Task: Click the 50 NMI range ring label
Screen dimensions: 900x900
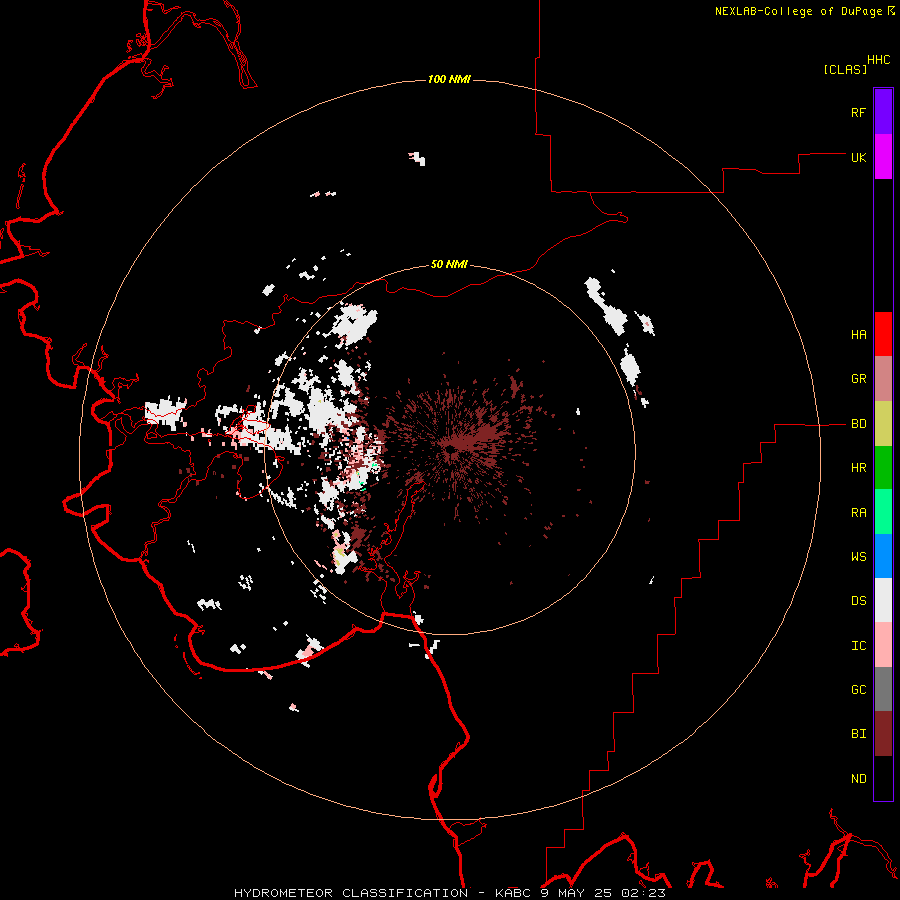Action: tap(449, 264)
